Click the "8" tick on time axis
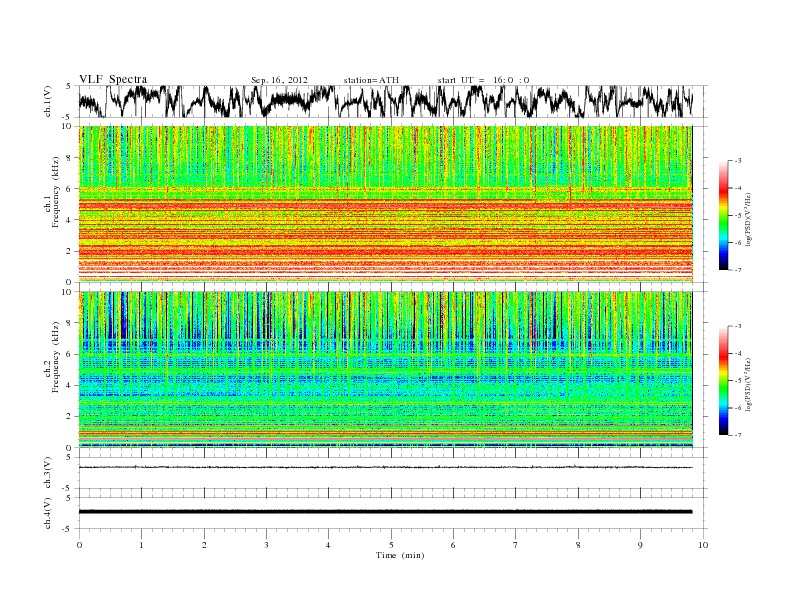This screenshot has width=792, height=612. point(578,545)
